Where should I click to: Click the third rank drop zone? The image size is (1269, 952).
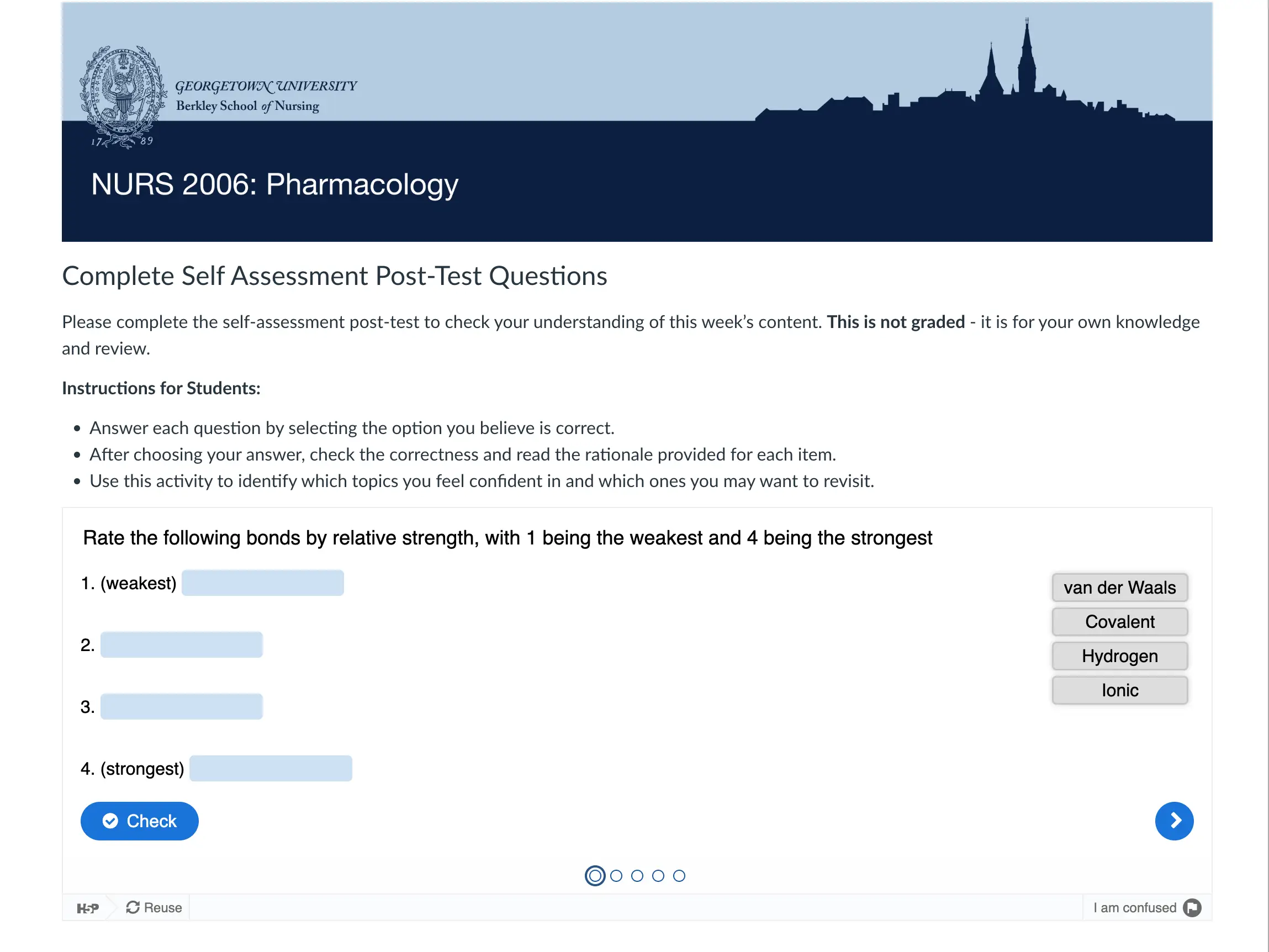tap(181, 706)
